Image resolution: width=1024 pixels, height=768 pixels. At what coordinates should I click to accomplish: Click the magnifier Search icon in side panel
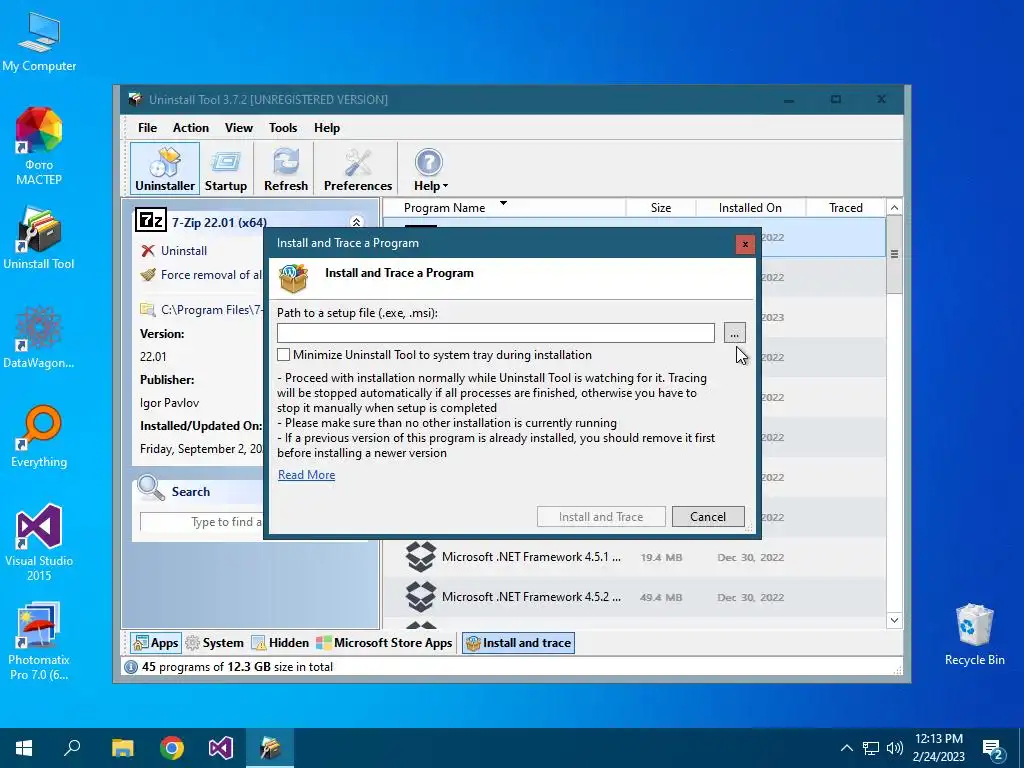[151, 488]
